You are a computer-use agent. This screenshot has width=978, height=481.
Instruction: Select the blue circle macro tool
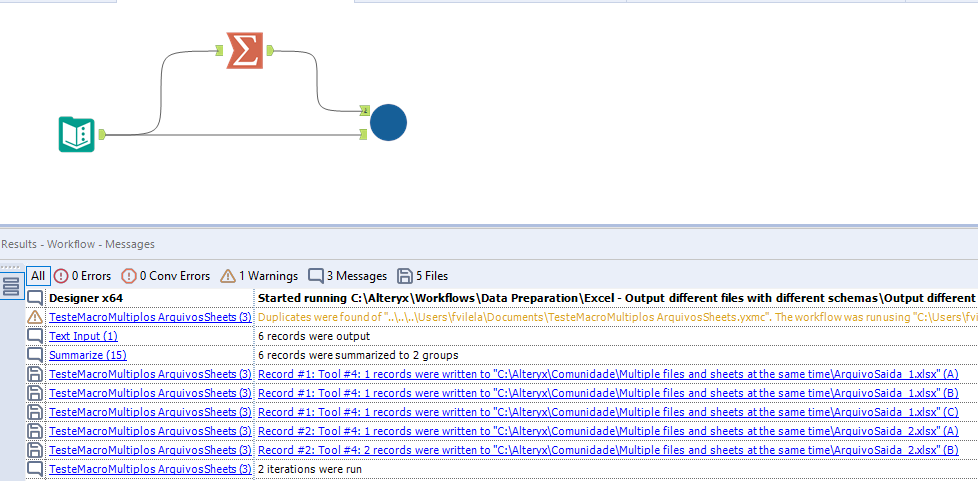pos(388,122)
